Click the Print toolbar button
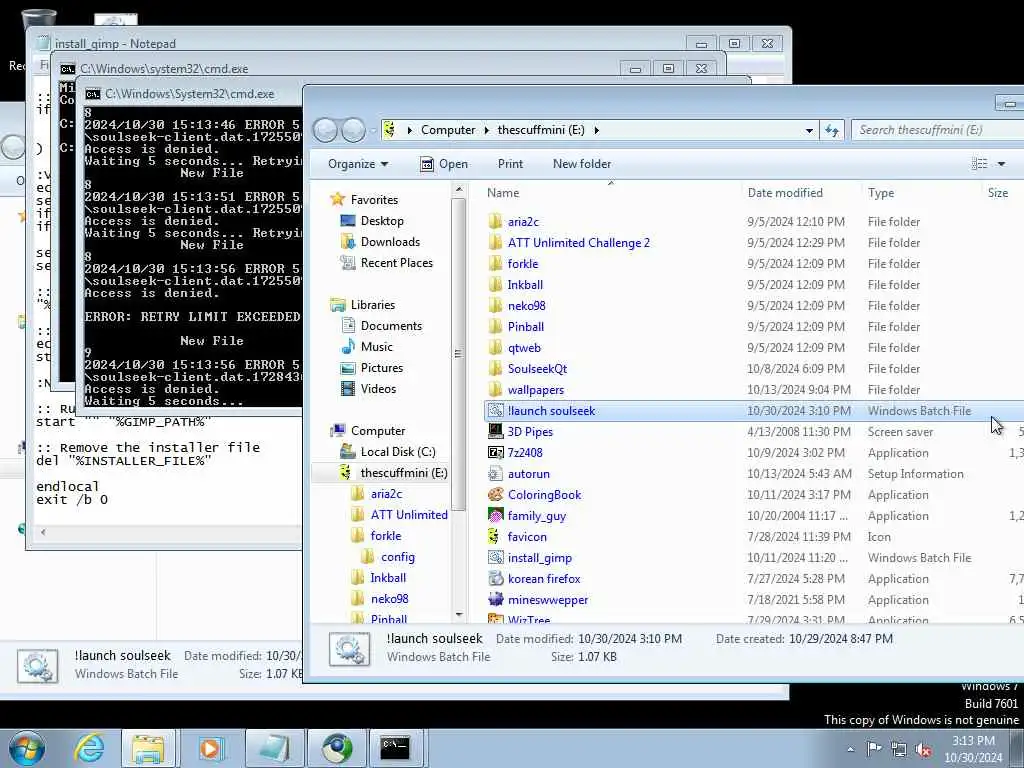1024x768 pixels. pos(510,164)
